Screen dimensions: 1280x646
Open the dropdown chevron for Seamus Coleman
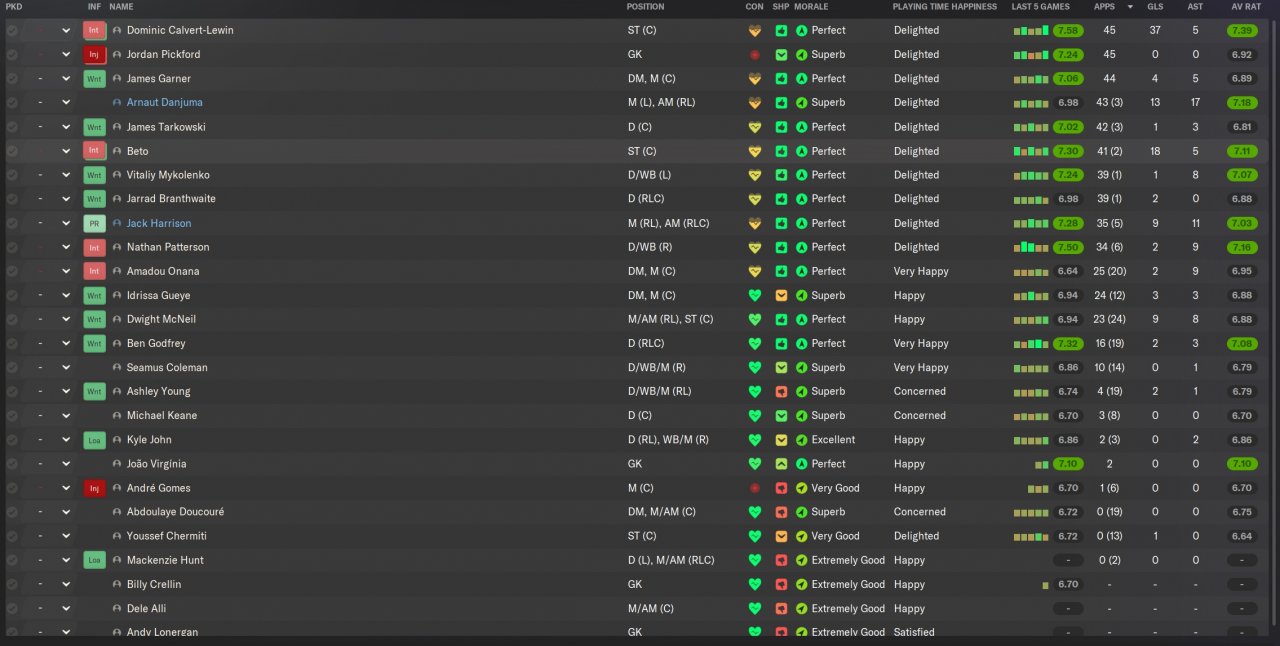[x=66, y=367]
